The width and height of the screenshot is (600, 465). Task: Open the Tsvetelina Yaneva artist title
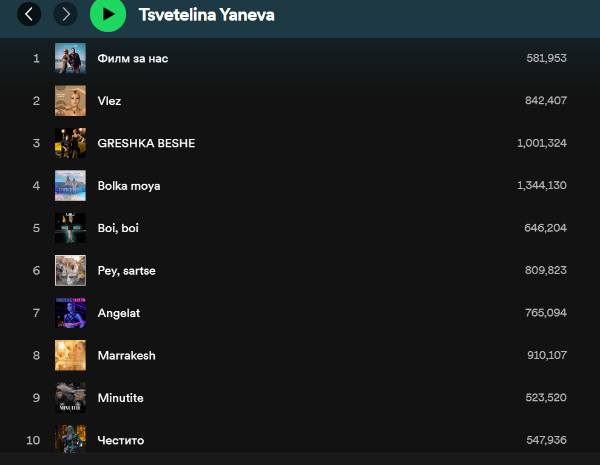coord(206,15)
